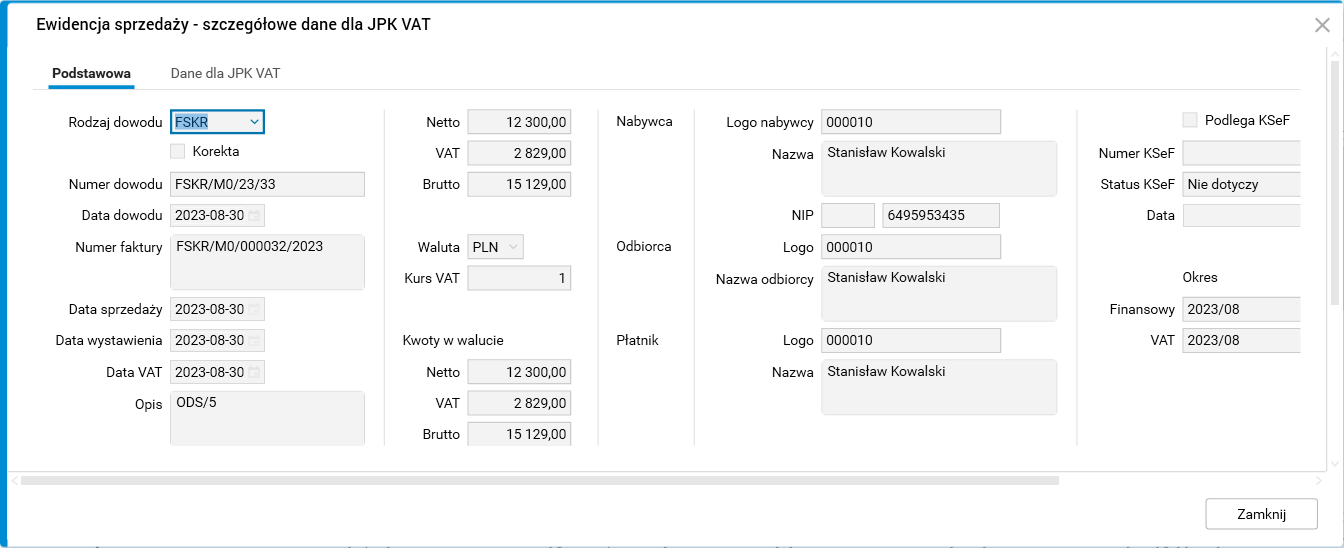
Task: Open the Data VAT calendar picker
Action: (255, 372)
